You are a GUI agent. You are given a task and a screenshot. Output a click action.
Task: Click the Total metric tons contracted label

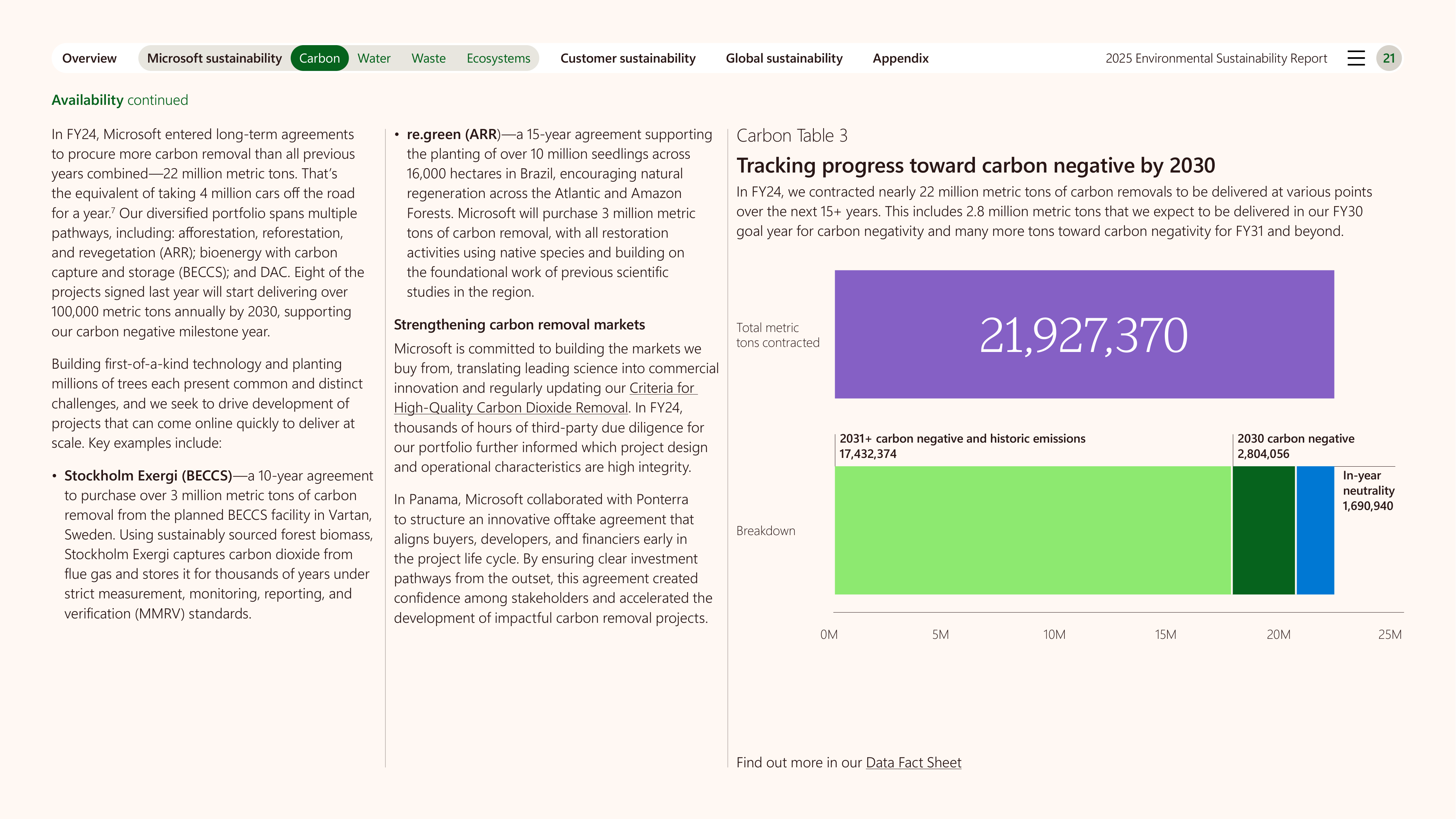778,335
